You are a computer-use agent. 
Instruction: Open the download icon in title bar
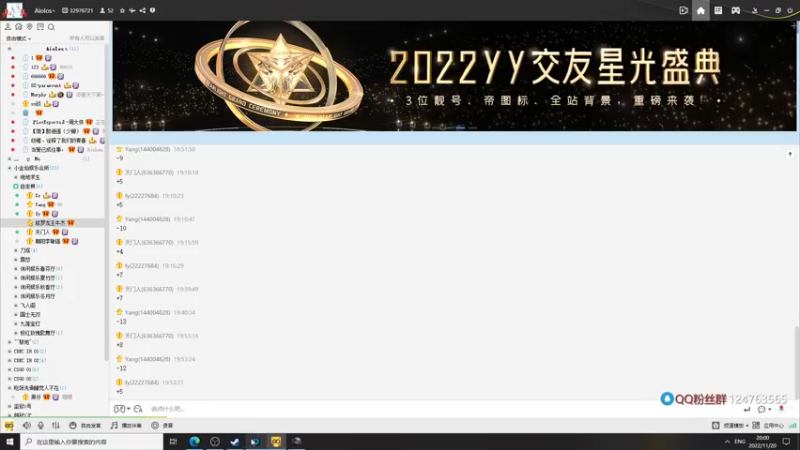(x=755, y=10)
